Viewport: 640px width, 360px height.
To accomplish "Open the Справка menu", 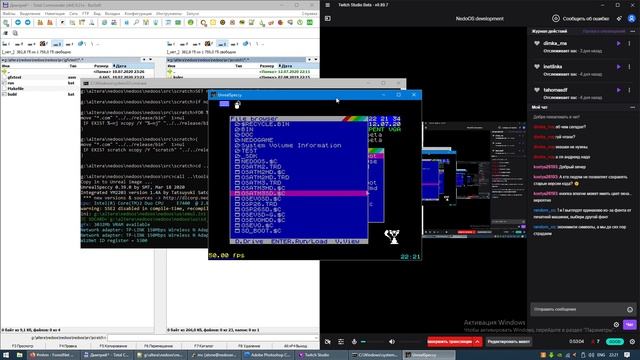I will 309,13.
